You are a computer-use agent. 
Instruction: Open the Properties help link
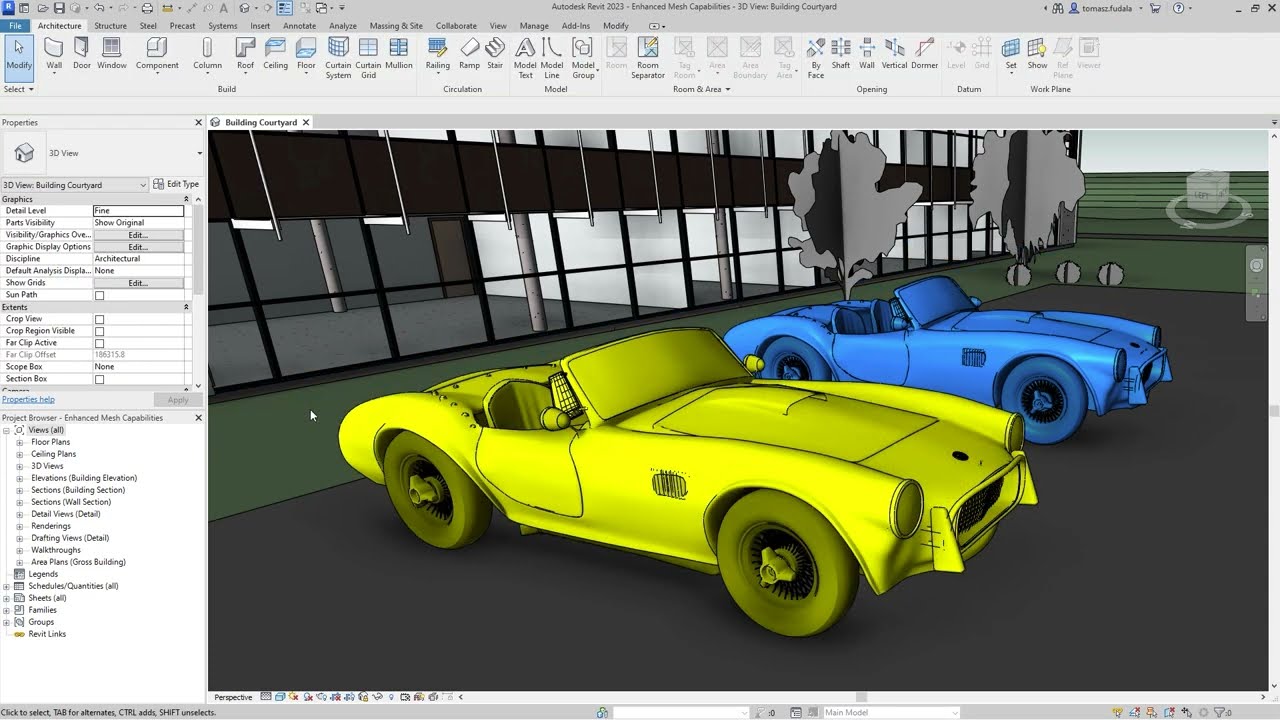click(x=28, y=399)
